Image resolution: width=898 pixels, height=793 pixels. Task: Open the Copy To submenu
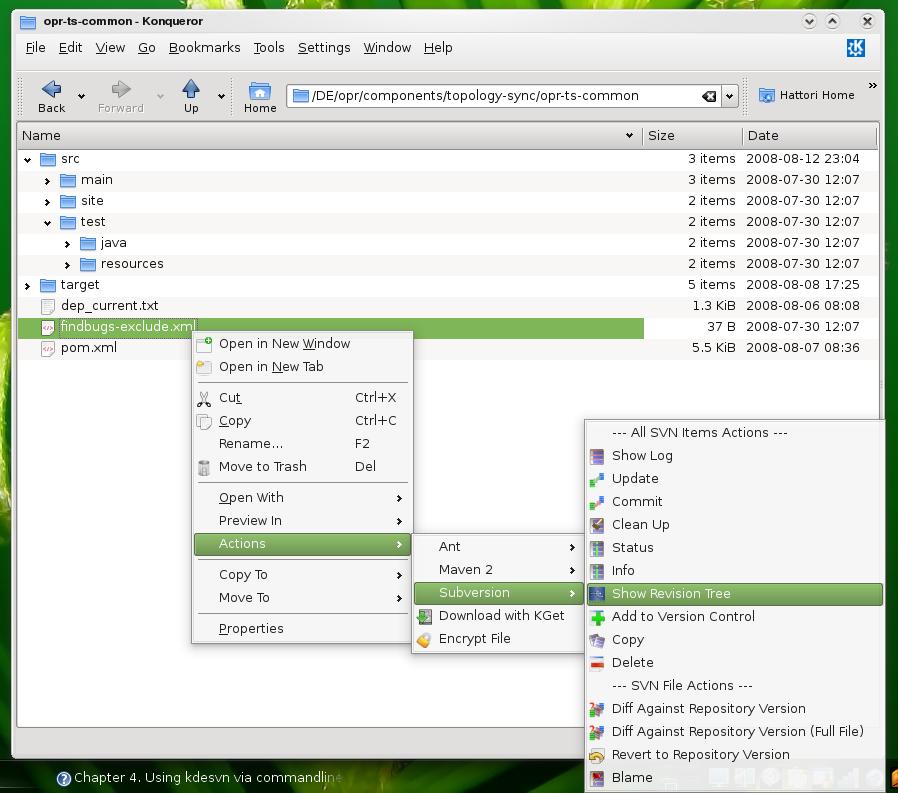click(x=302, y=574)
